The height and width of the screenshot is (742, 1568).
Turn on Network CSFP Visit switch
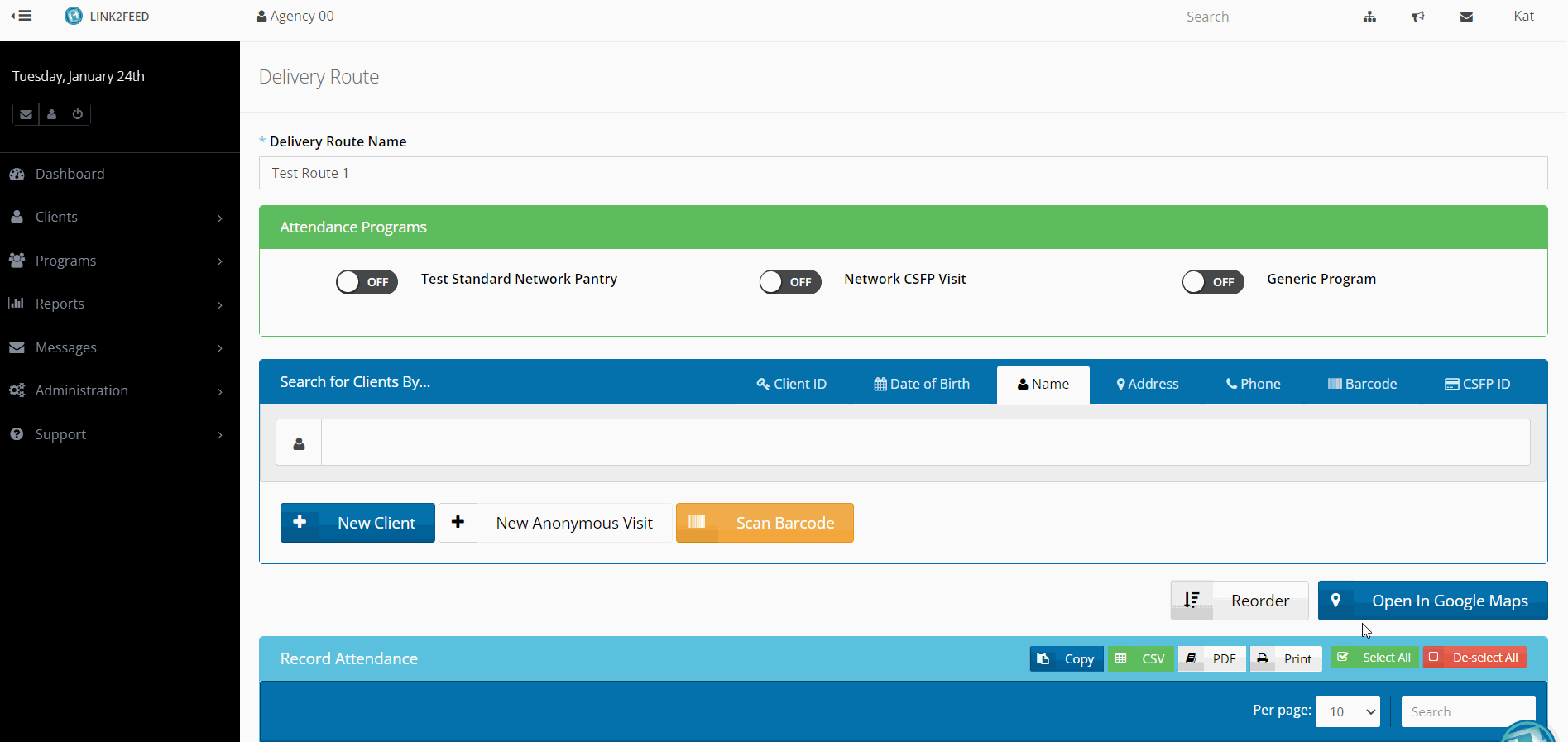790,282
